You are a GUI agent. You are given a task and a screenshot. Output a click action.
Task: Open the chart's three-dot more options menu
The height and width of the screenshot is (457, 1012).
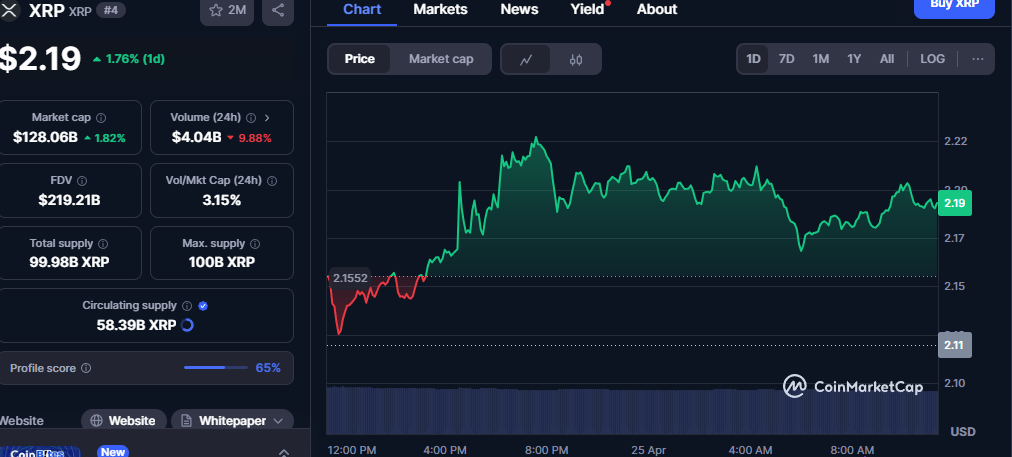[978, 59]
